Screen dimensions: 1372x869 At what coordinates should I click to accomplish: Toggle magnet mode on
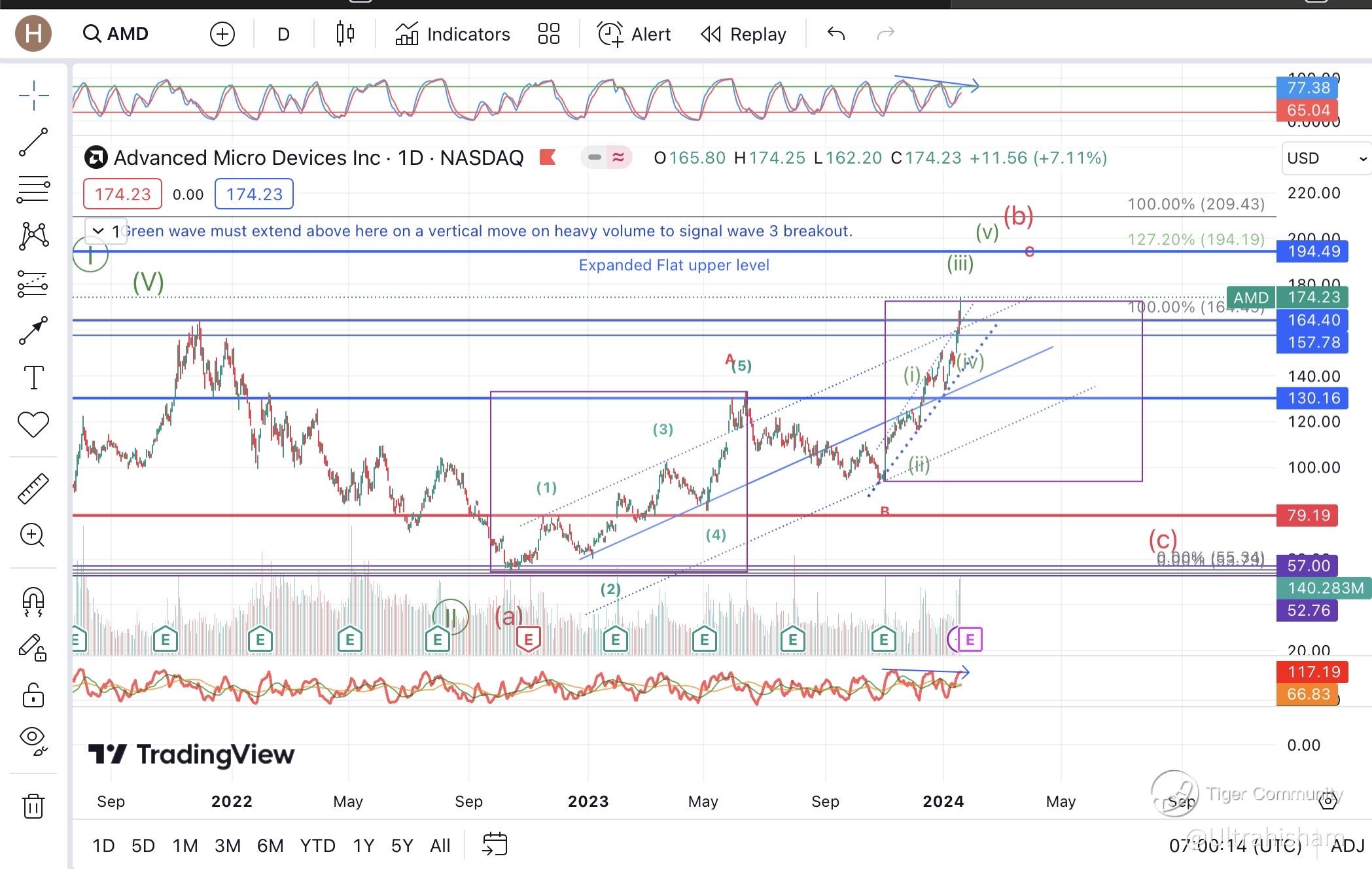33,601
